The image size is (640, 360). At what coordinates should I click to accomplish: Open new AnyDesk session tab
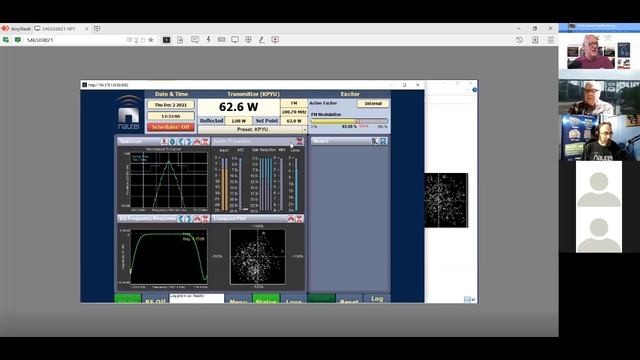coord(97,29)
